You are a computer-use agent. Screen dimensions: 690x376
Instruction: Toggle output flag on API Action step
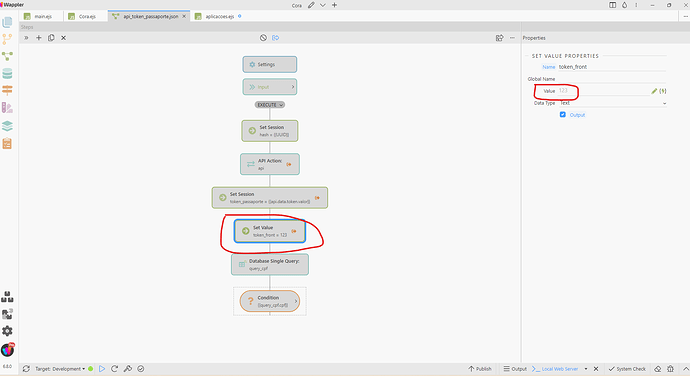[289, 164]
